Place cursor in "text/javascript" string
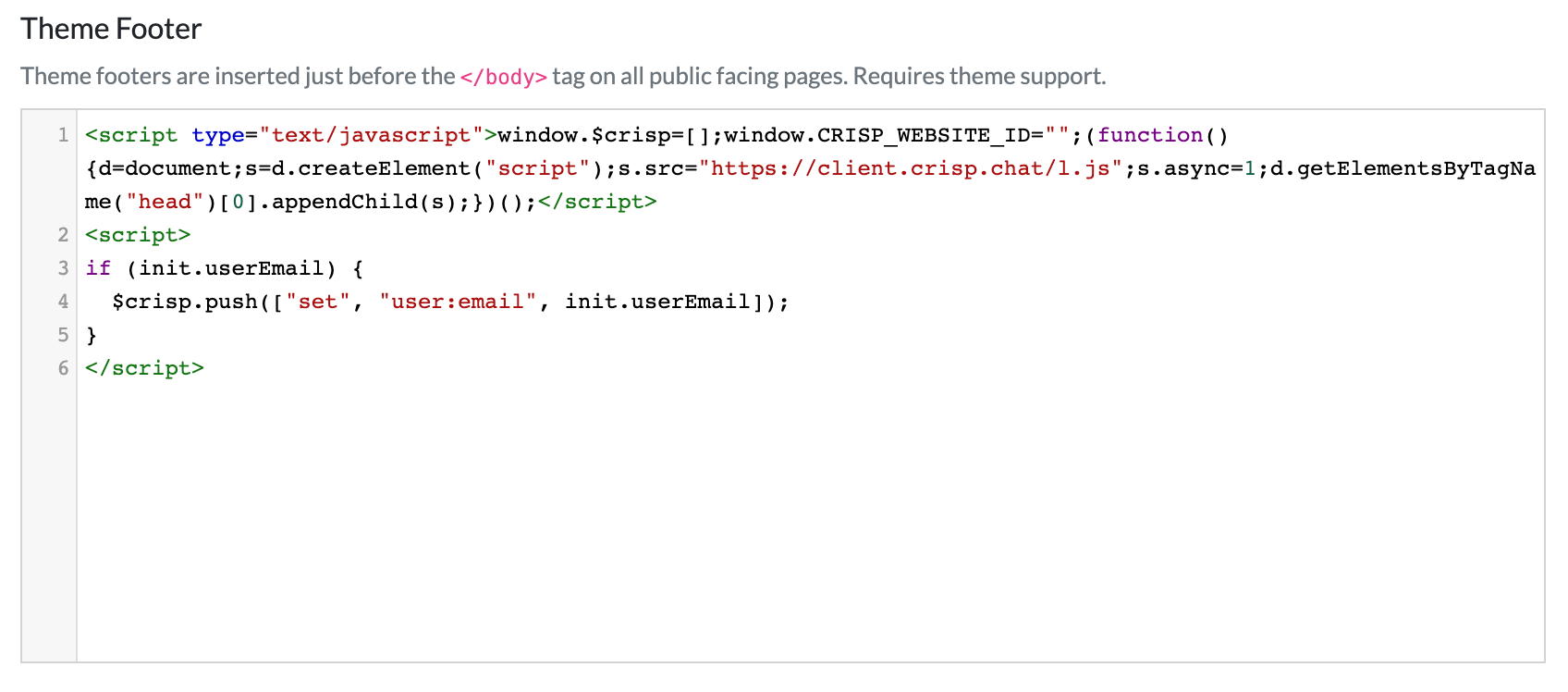 pyautogui.click(x=370, y=135)
